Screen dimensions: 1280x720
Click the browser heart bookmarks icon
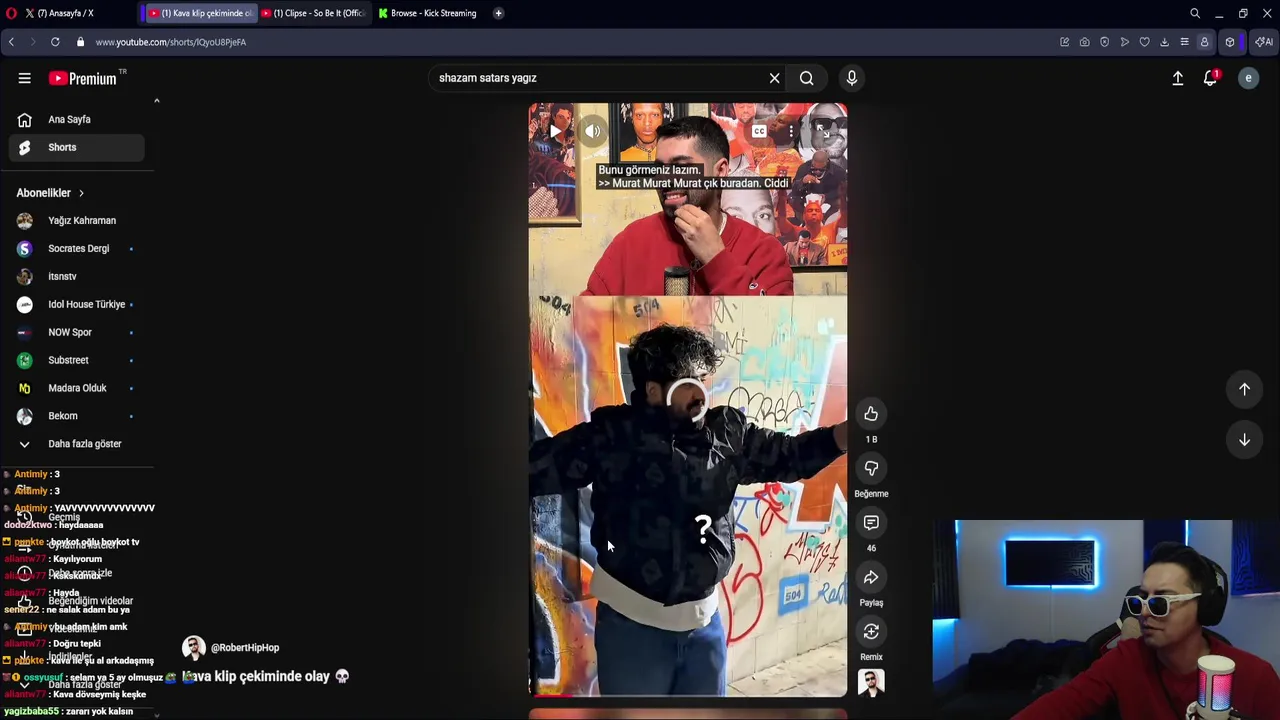[1144, 42]
